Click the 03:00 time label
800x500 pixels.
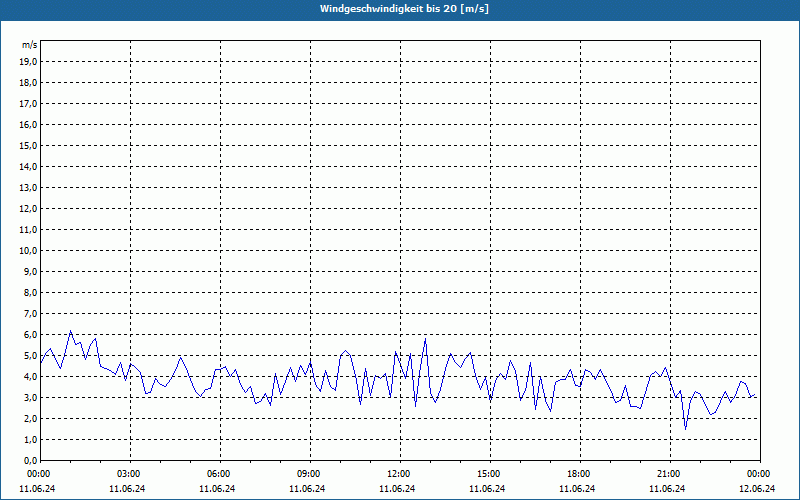[130, 474]
